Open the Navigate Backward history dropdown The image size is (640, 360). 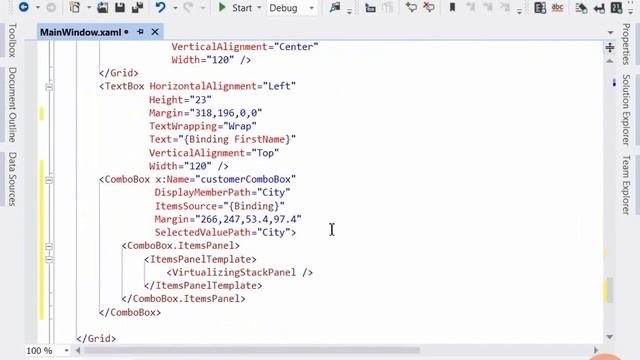point(38,7)
